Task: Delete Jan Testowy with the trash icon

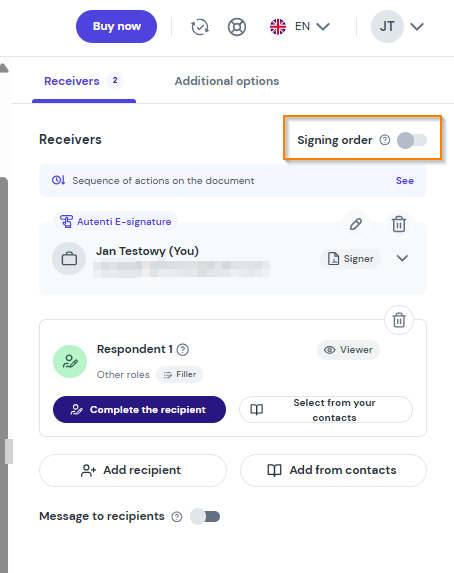Action: [x=399, y=224]
